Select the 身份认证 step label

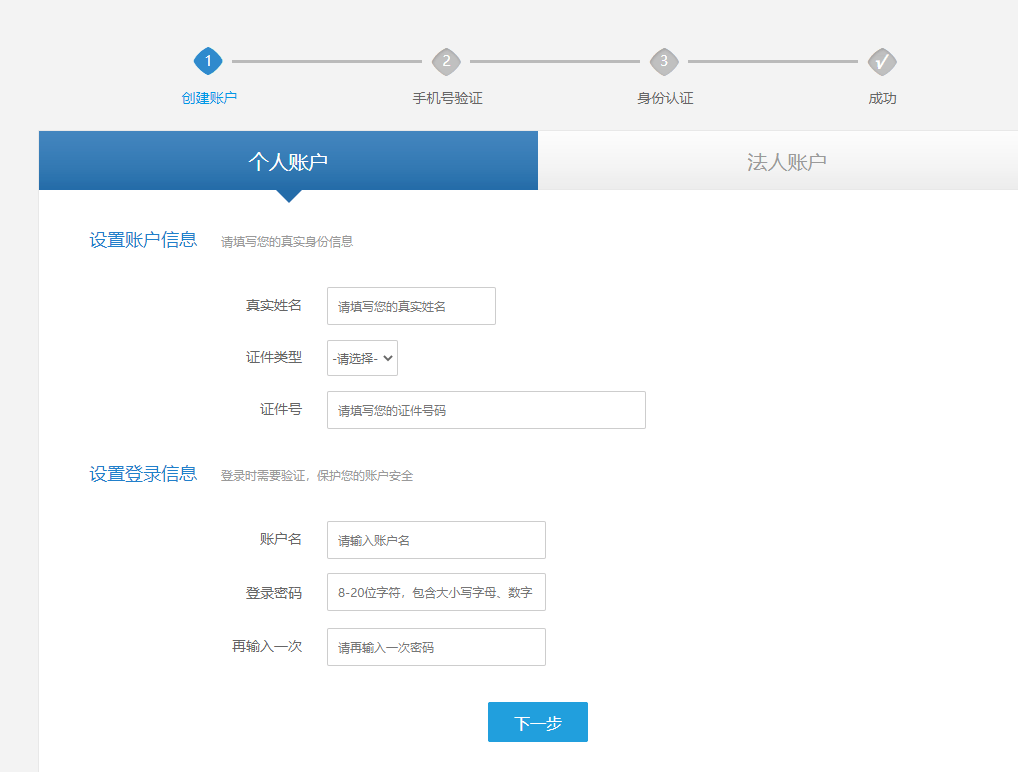pos(665,98)
